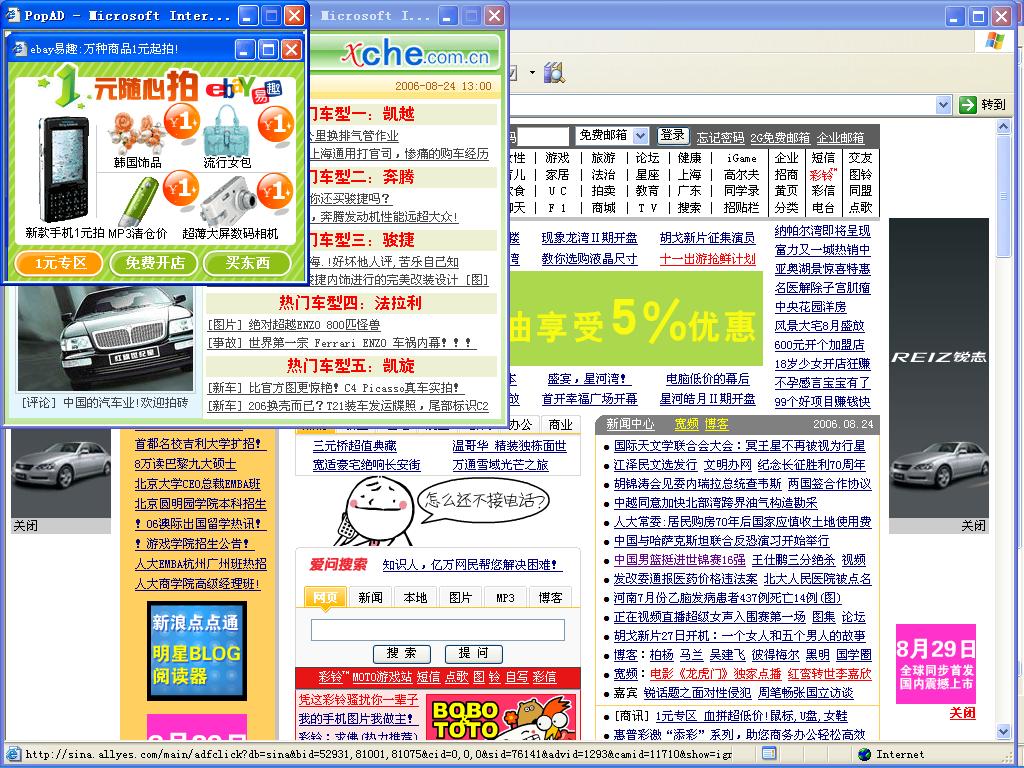This screenshot has width=1024, height=768.
Task: Click the digital camera image in eBay ad
Action: click(229, 199)
